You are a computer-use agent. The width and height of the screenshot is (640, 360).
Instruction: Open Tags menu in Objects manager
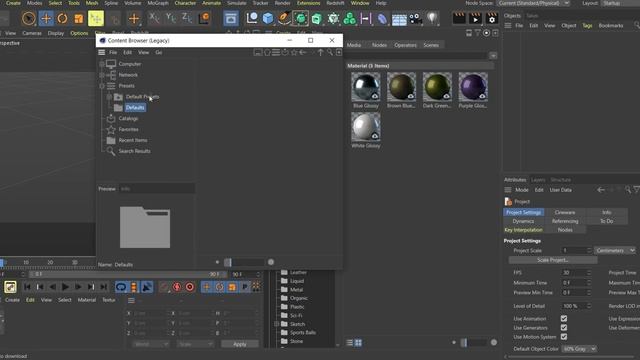587,26
